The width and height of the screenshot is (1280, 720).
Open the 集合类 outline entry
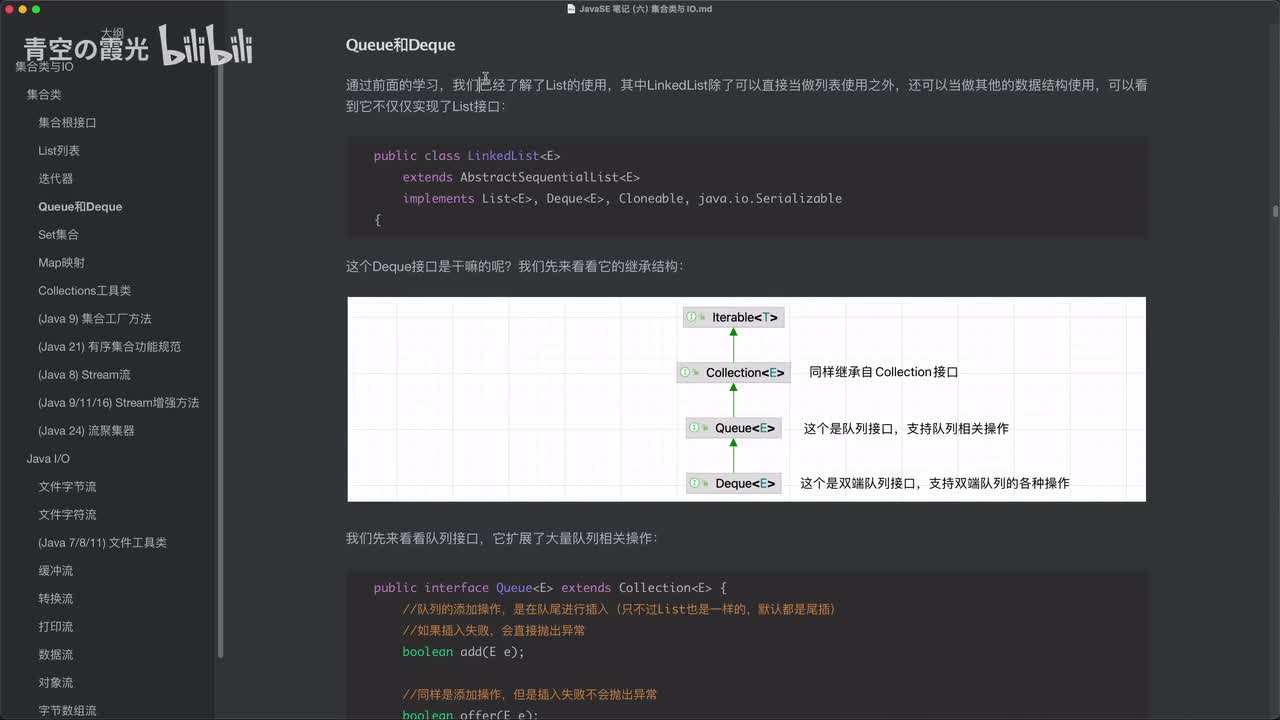click(44, 94)
